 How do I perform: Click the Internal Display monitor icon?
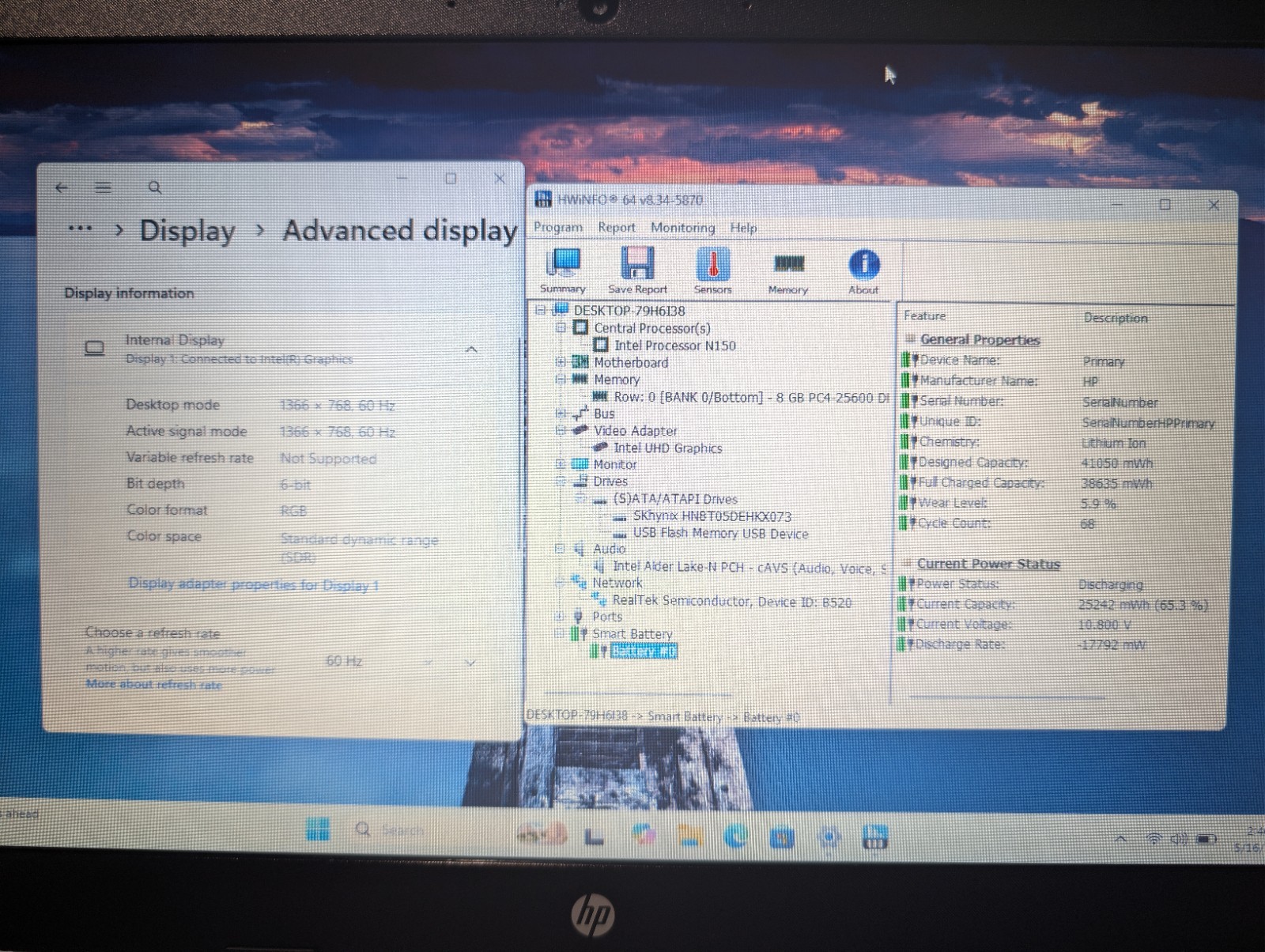coord(95,349)
